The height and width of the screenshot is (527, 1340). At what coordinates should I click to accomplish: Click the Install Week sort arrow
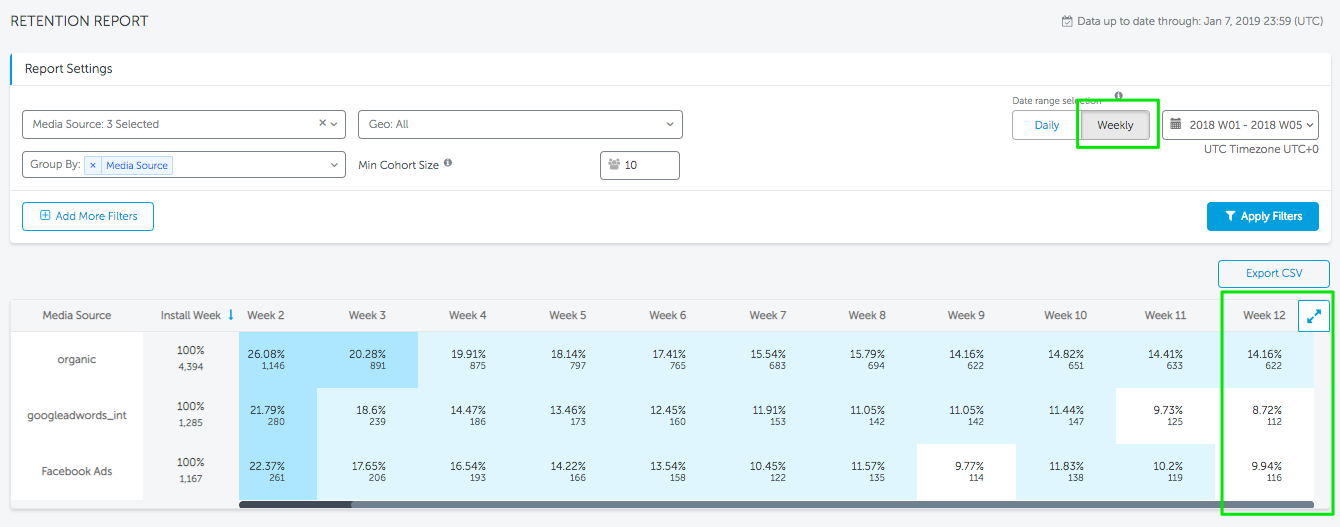tap(231, 315)
